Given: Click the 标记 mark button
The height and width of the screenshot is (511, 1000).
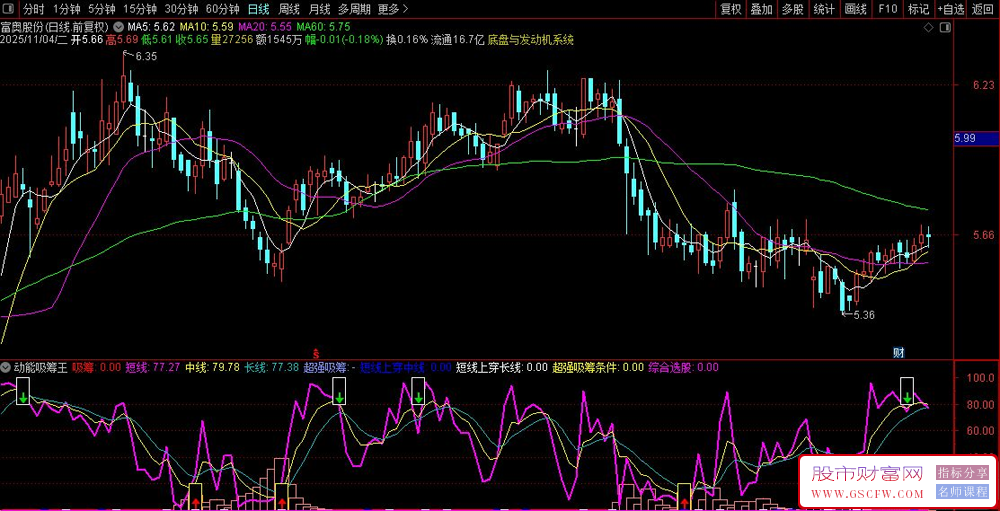Looking at the screenshot, I should [x=918, y=9].
